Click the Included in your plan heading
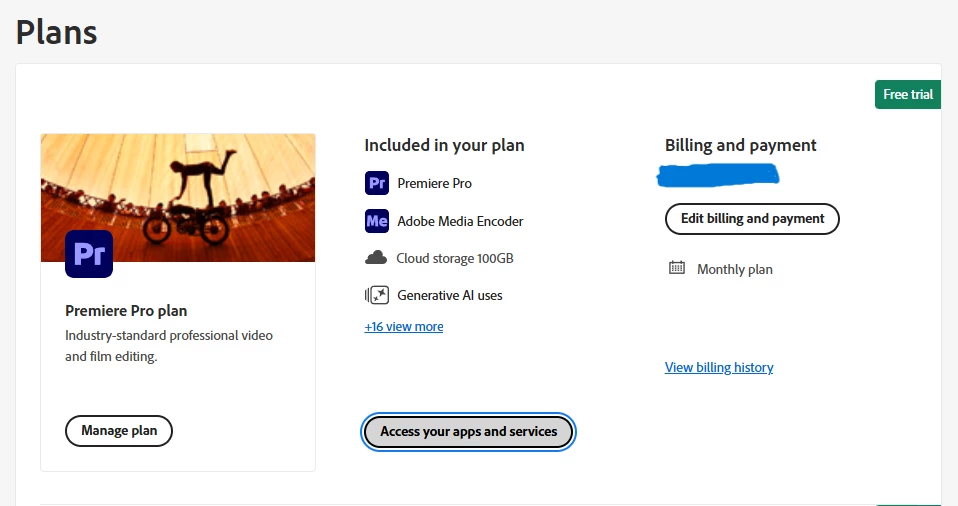 (x=445, y=145)
